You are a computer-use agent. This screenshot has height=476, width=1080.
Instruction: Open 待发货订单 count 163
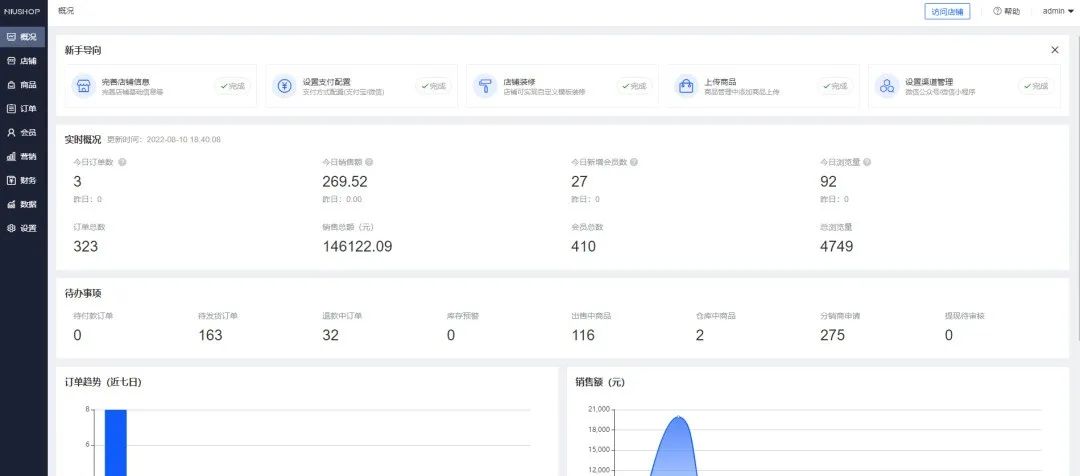click(x=210, y=335)
